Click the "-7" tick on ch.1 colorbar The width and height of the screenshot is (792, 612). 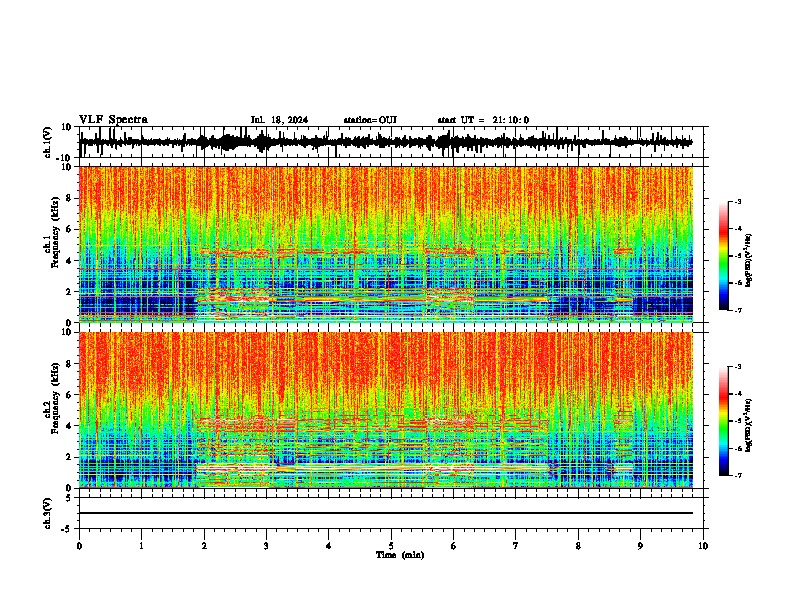pos(737,310)
